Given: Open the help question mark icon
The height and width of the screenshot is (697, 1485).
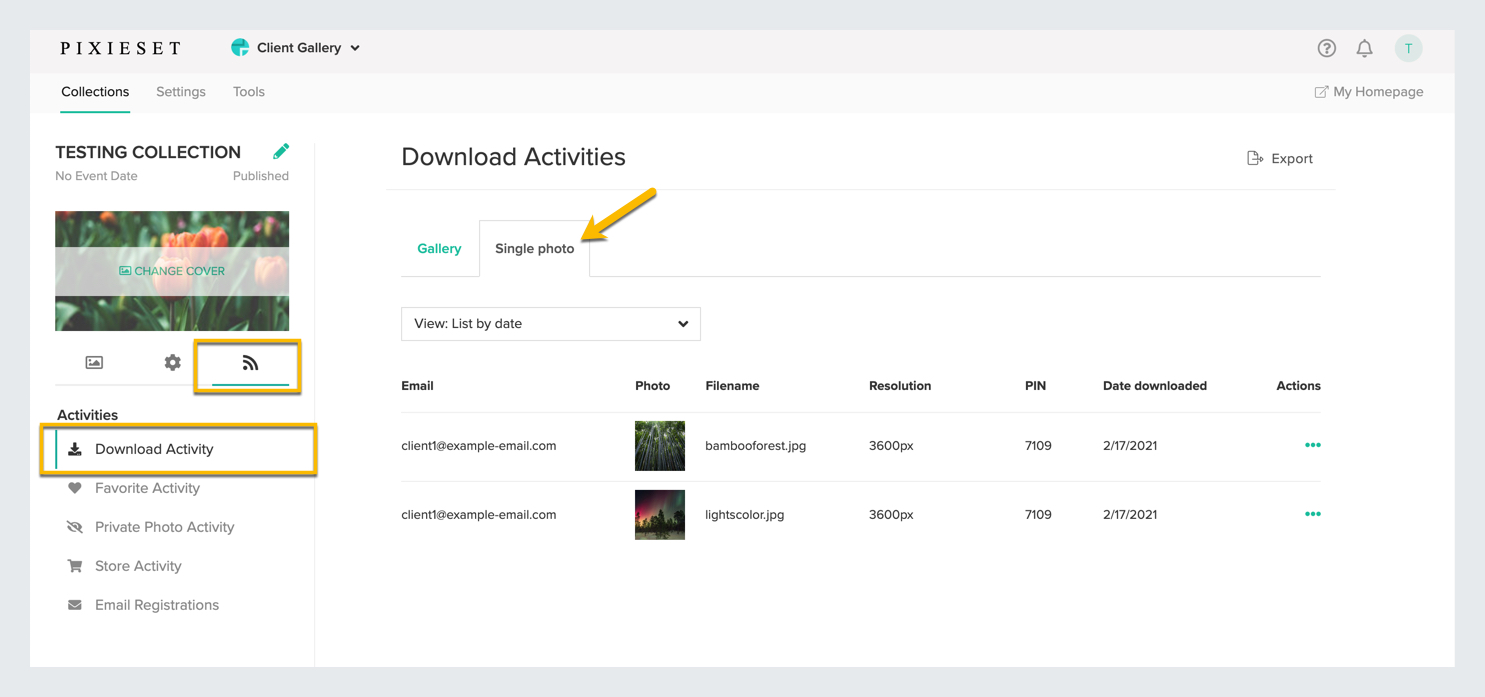Looking at the screenshot, I should pyautogui.click(x=1326, y=48).
